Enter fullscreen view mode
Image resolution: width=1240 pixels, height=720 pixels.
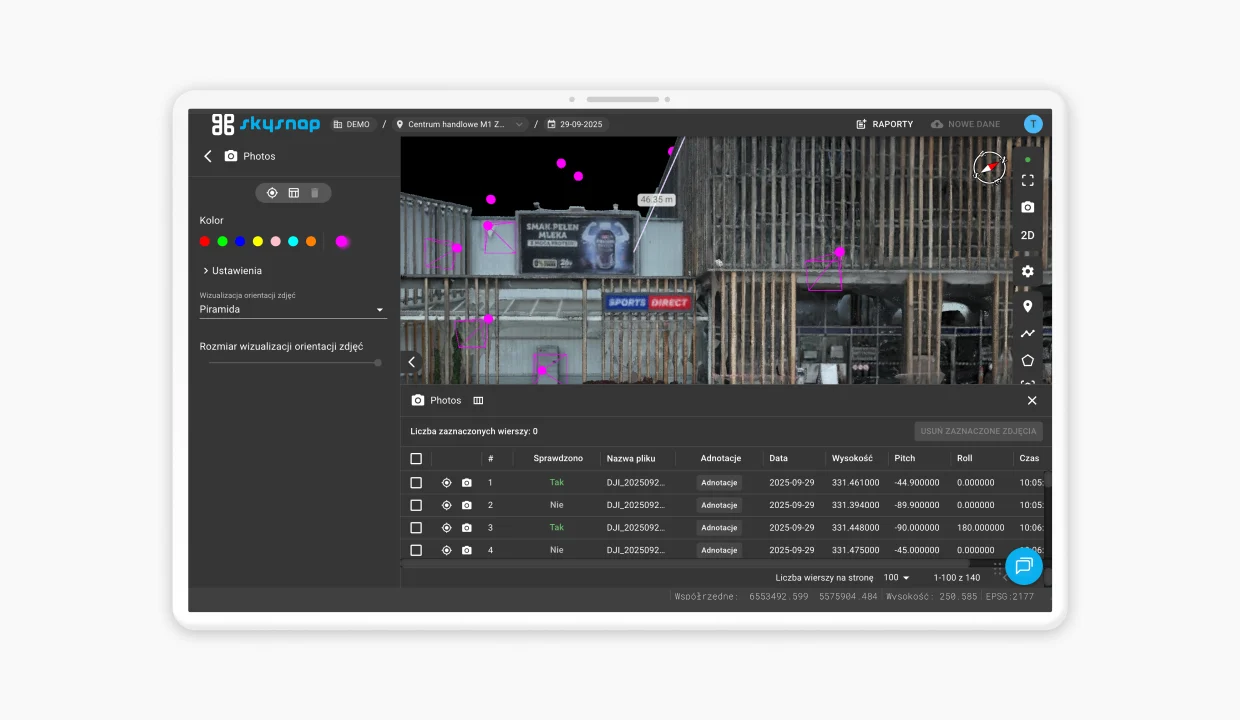[1027, 181]
